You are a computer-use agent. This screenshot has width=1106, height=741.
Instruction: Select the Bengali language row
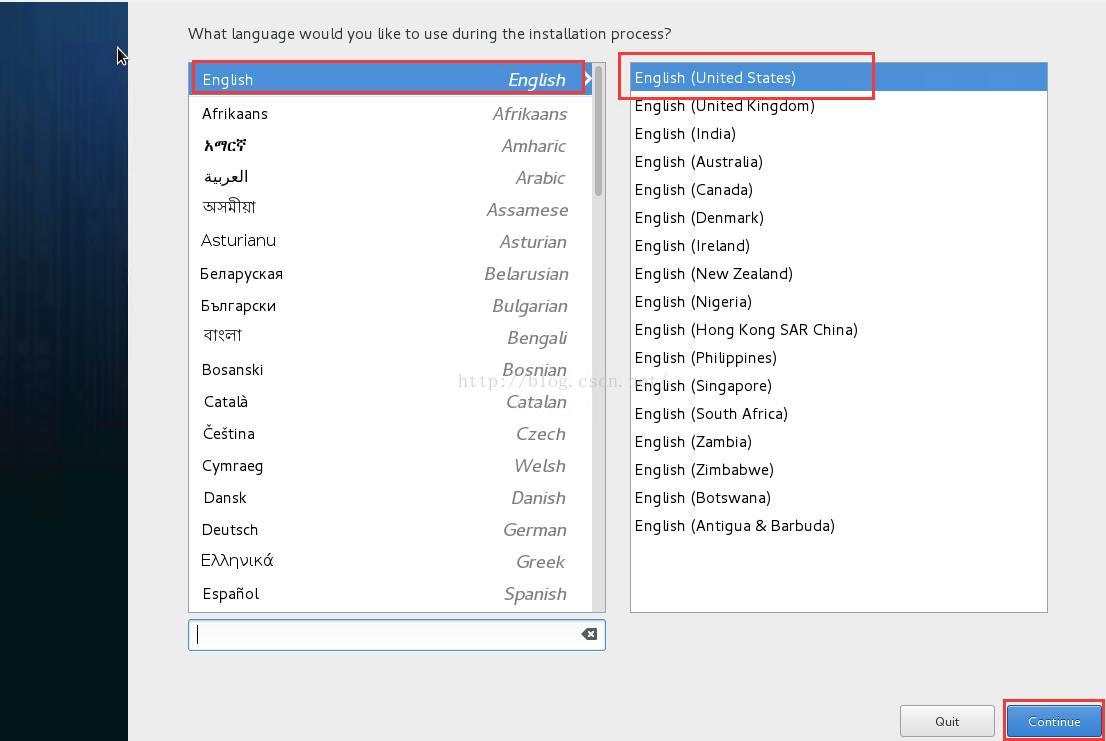(x=391, y=338)
